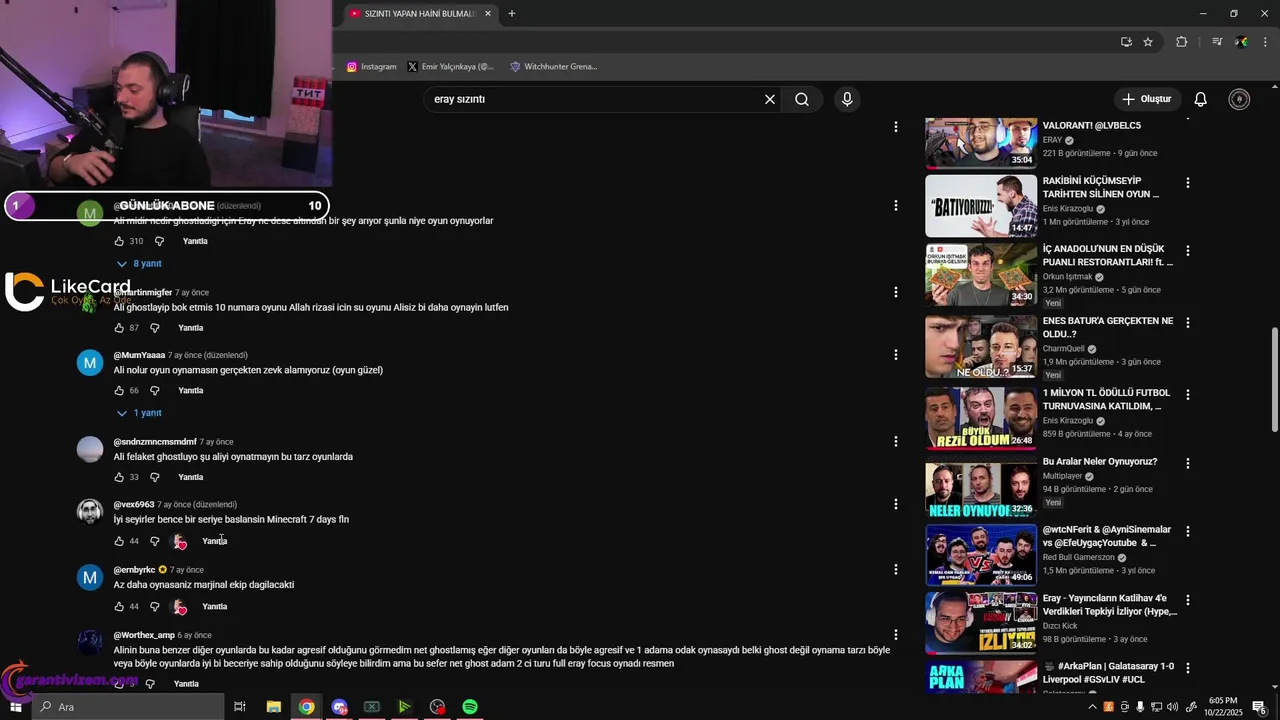The height and width of the screenshot is (720, 1280).
Task: Open 'İÇ ANADOLU'NUN EN DÜŞÜK PUANLI RESTORANTLARI' video title
Action: point(1108,255)
